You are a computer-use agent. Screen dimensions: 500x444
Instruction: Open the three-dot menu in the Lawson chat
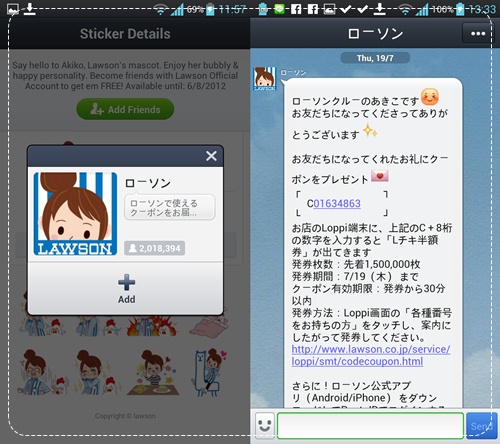pos(477,33)
